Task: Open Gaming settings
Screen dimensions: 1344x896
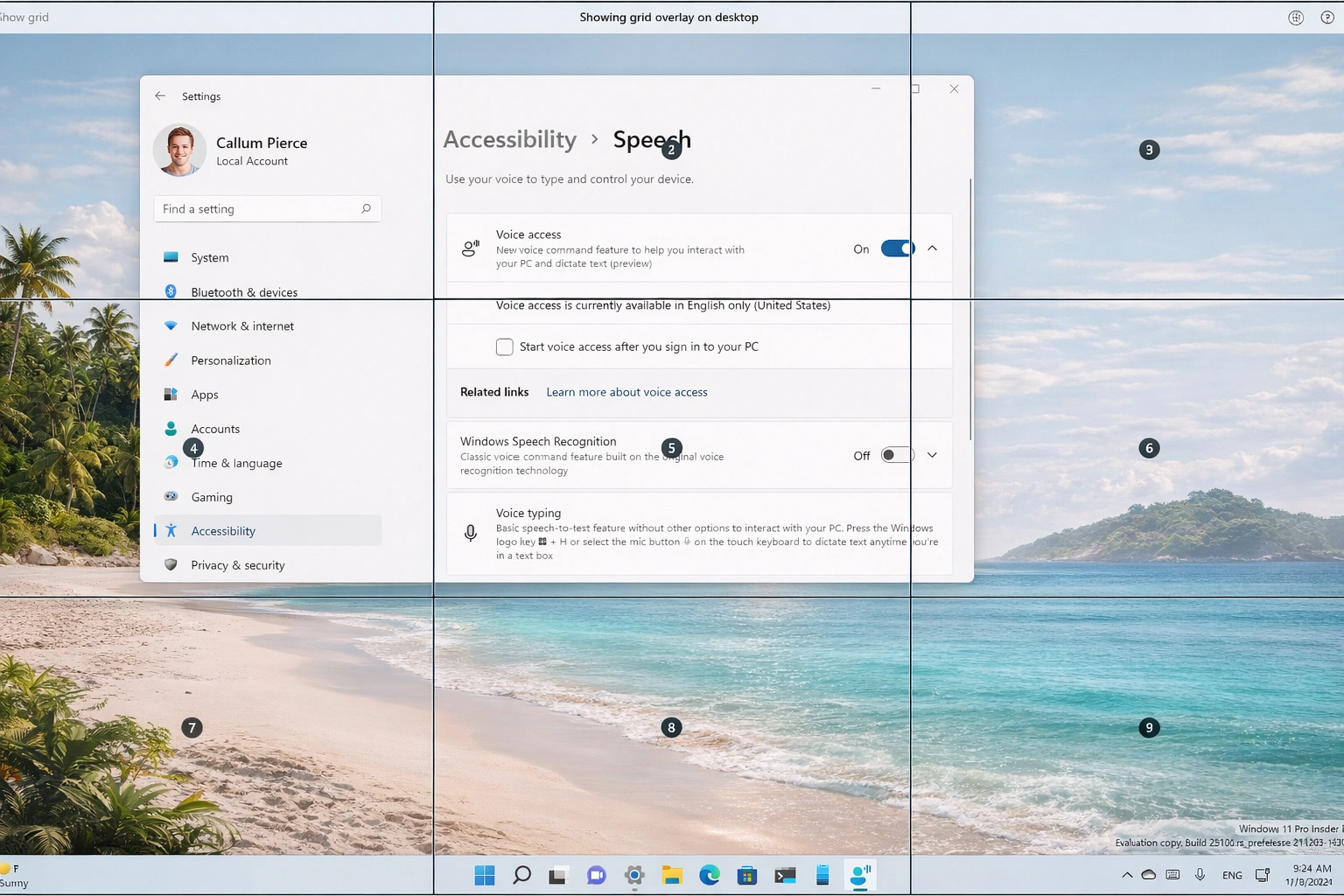Action: pos(212,497)
